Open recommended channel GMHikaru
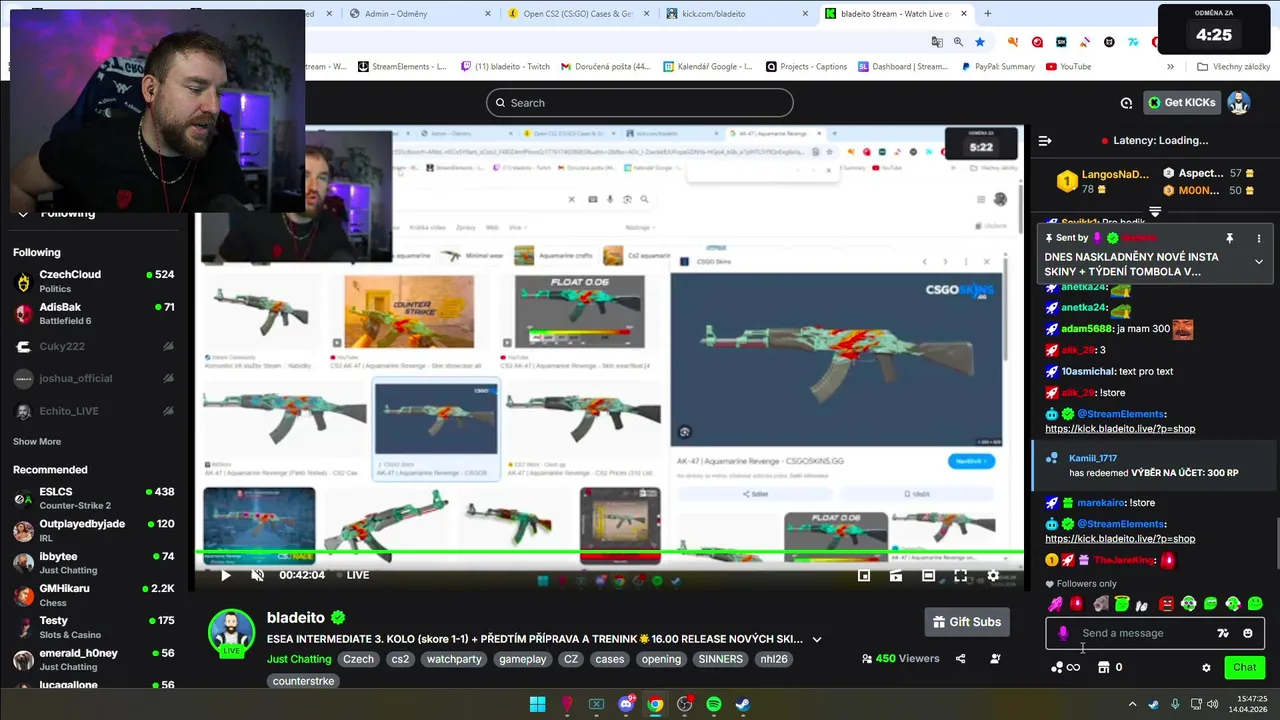 click(x=95, y=595)
